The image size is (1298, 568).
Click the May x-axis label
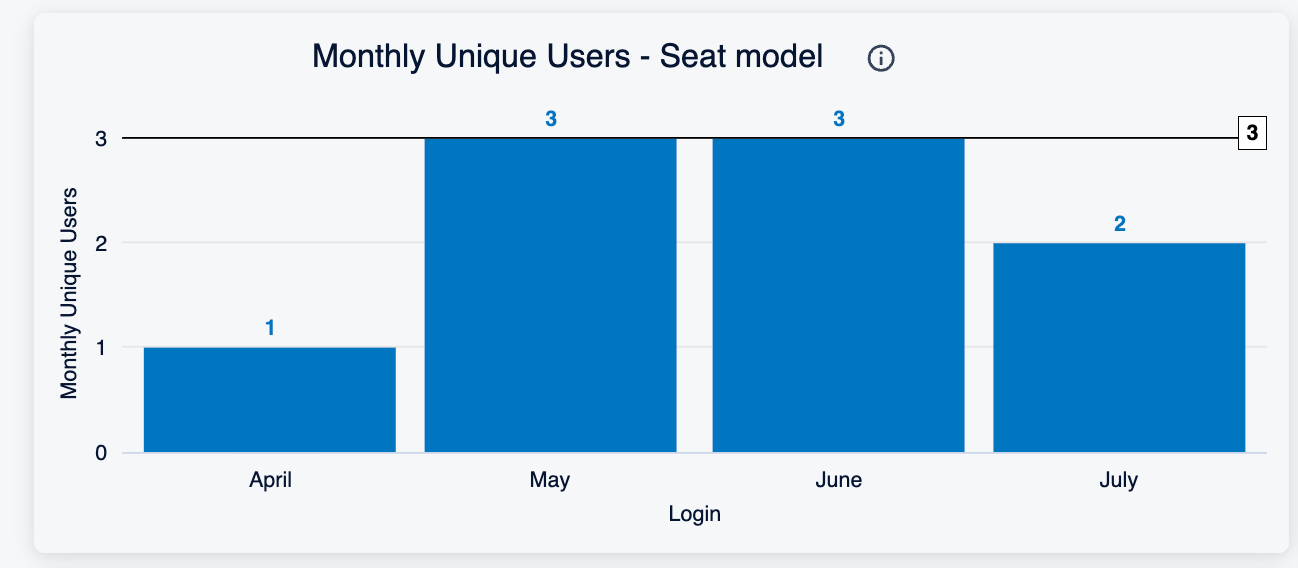click(x=550, y=480)
